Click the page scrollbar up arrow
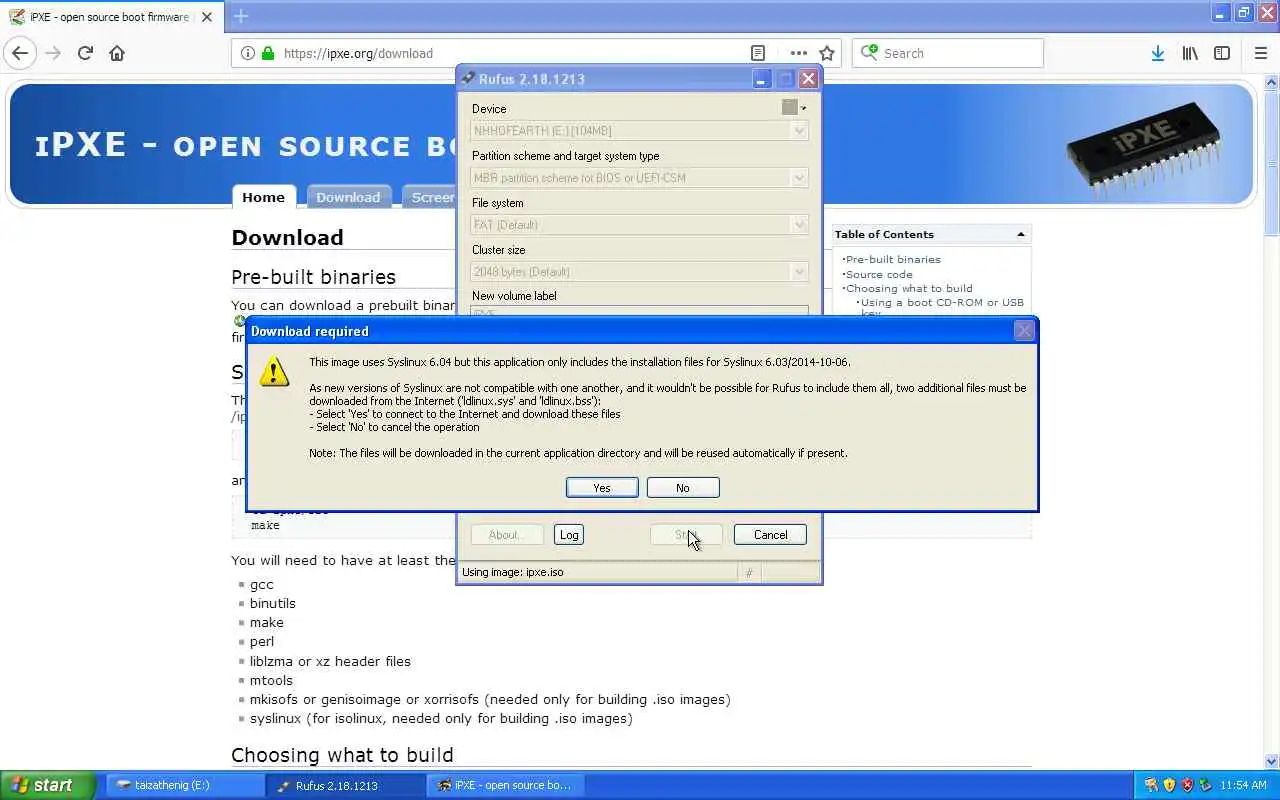 point(1271,82)
